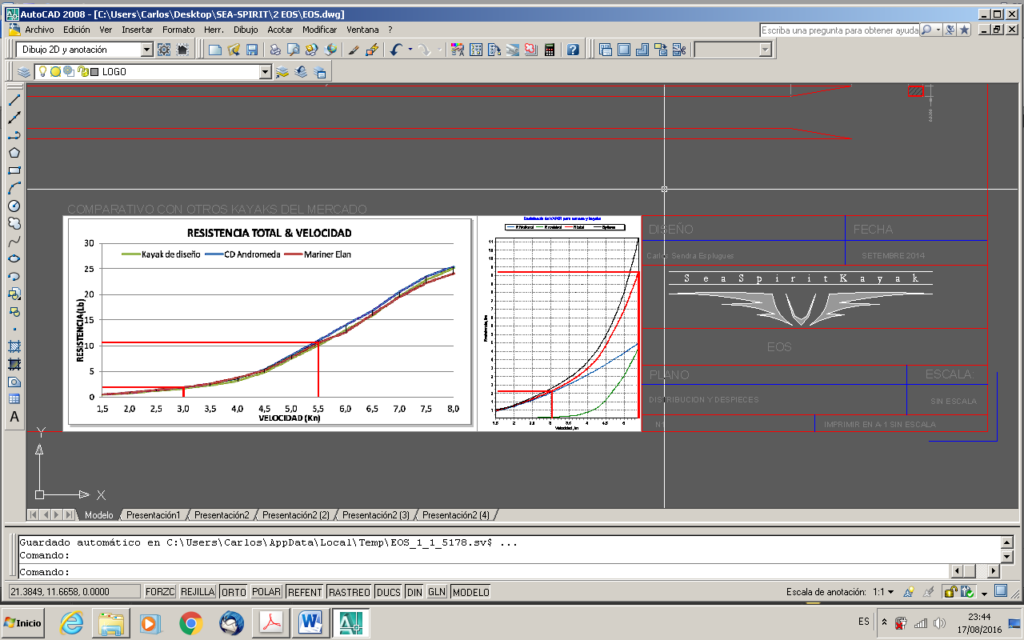Image resolution: width=1024 pixels, height=640 pixels.
Task: Switch to the Presentación1 layout tab
Action: [x=153, y=515]
